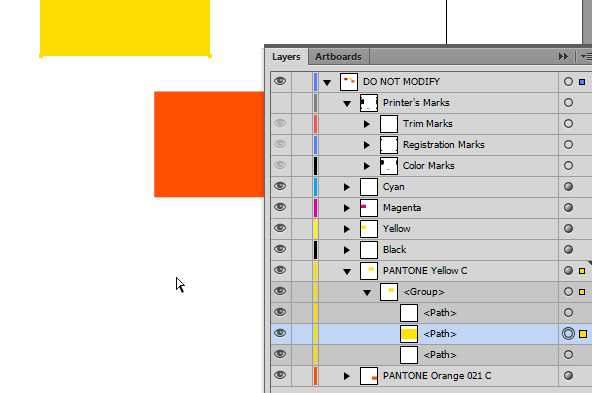Select the Registration Marks layer name
592x393 pixels.
point(443,145)
